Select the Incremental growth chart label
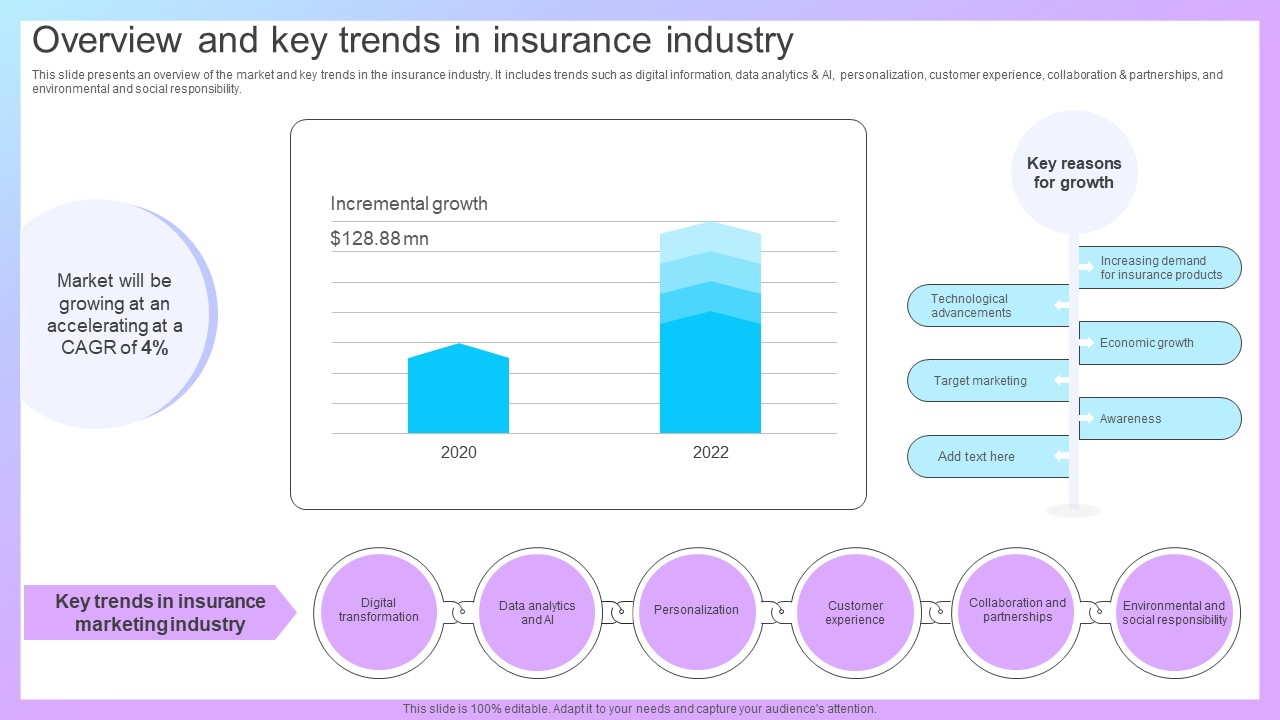 click(409, 204)
